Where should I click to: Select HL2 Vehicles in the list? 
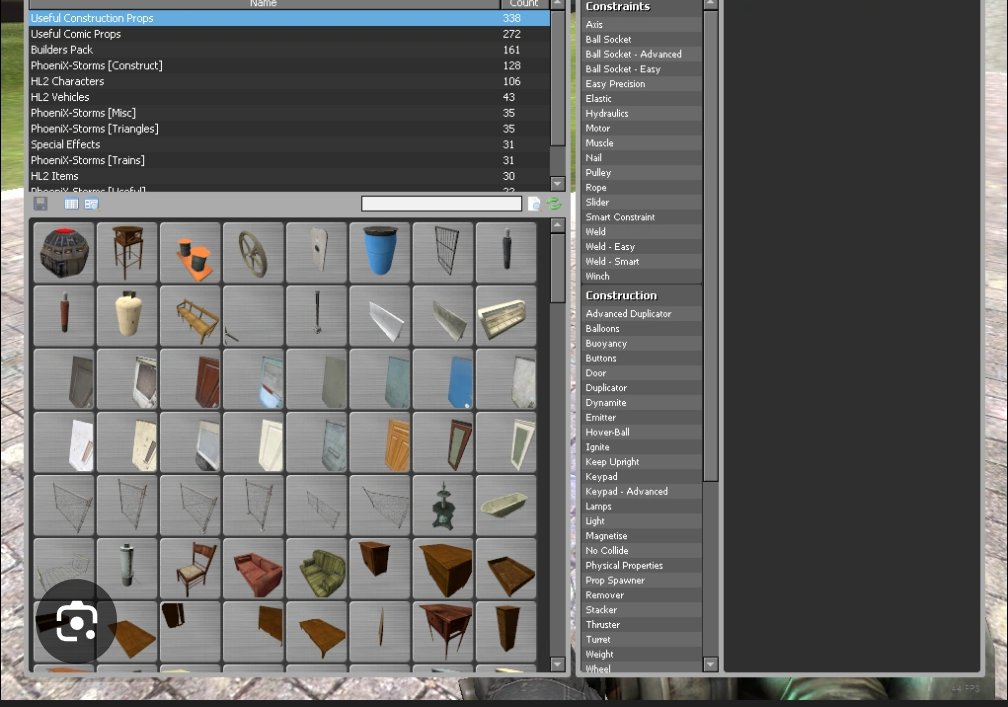coord(289,97)
